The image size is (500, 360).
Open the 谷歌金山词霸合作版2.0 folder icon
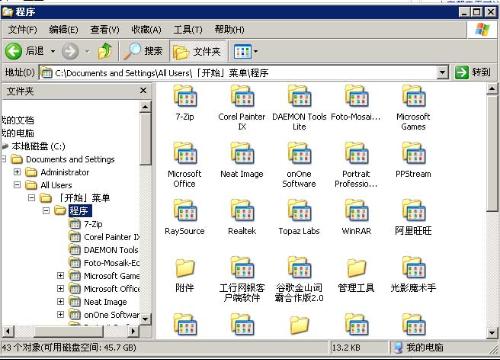coord(300,268)
